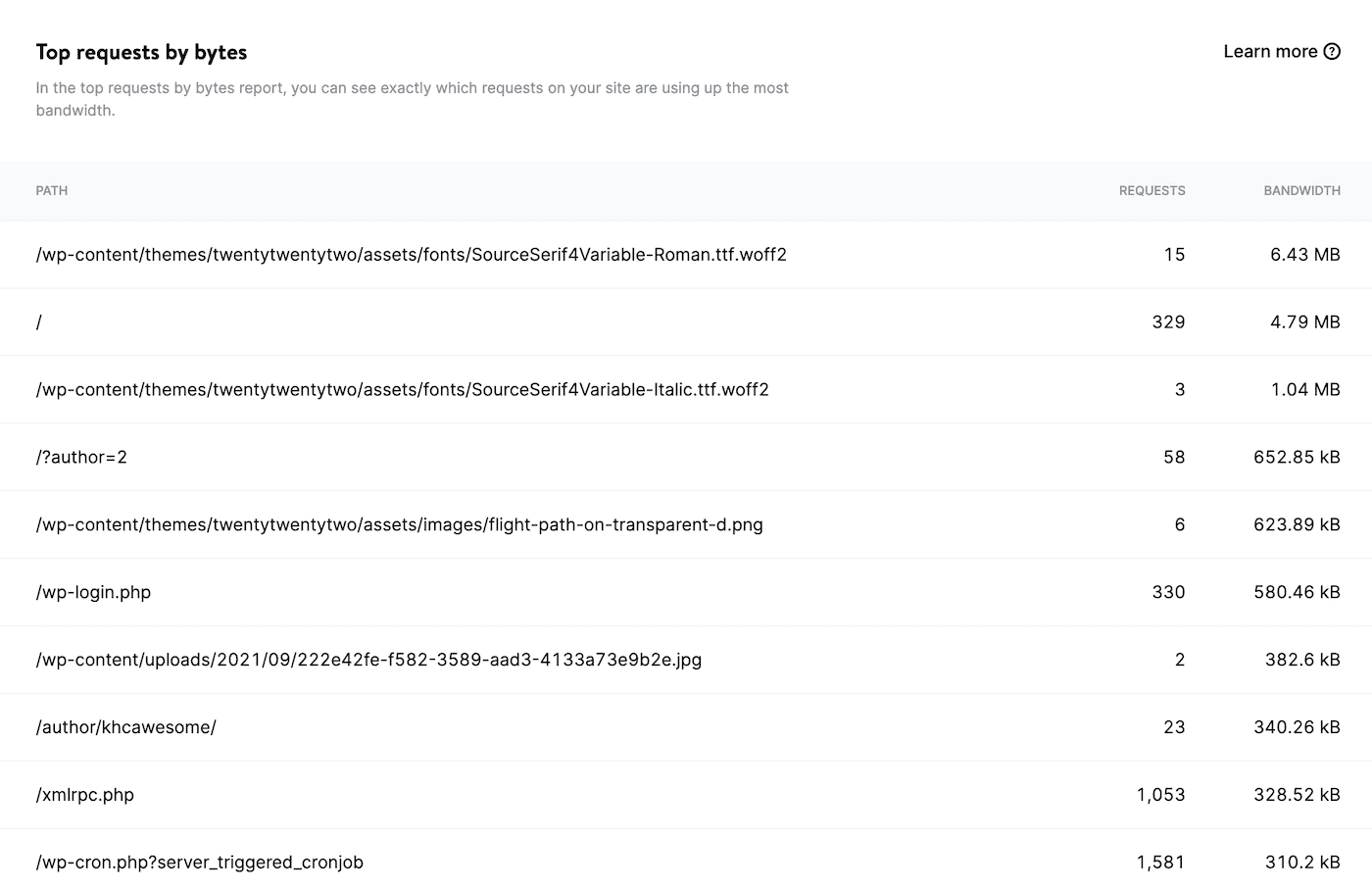1372x889 pixels.
Task: Select the /xmlrpc.php request row
Action: (84, 795)
